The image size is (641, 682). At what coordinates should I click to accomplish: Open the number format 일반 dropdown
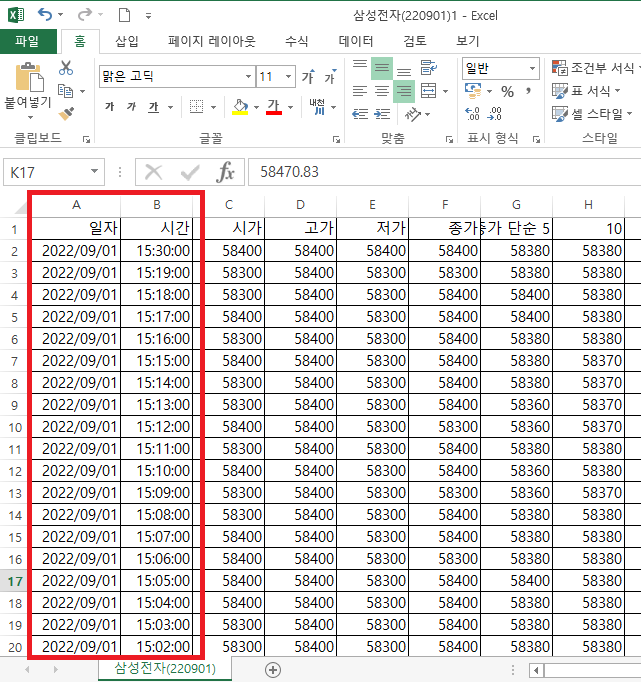pyautogui.click(x=532, y=68)
